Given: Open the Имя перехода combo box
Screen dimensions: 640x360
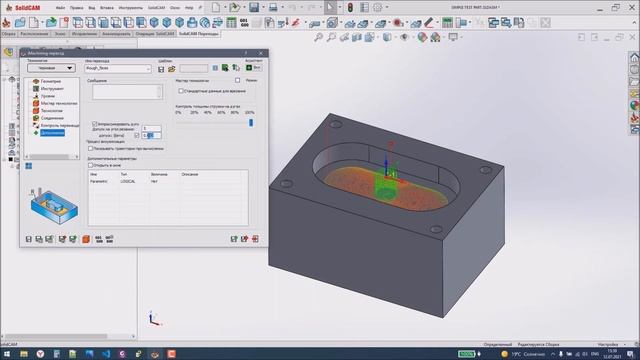Looking at the screenshot, I should coord(118,69).
